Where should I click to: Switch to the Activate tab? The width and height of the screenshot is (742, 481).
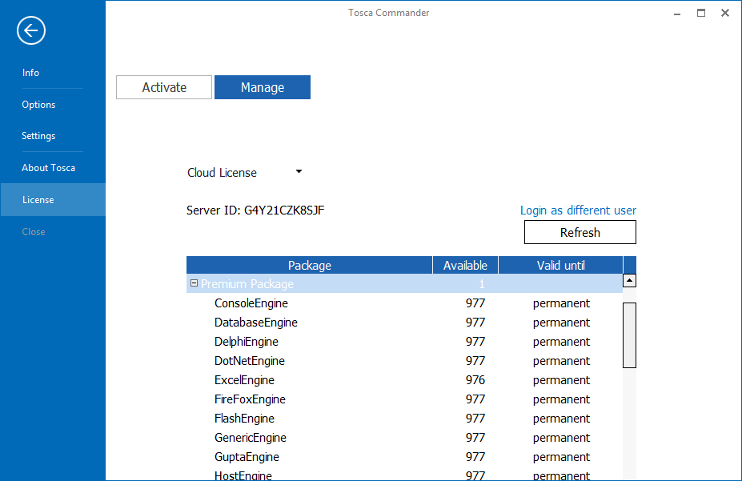[164, 87]
